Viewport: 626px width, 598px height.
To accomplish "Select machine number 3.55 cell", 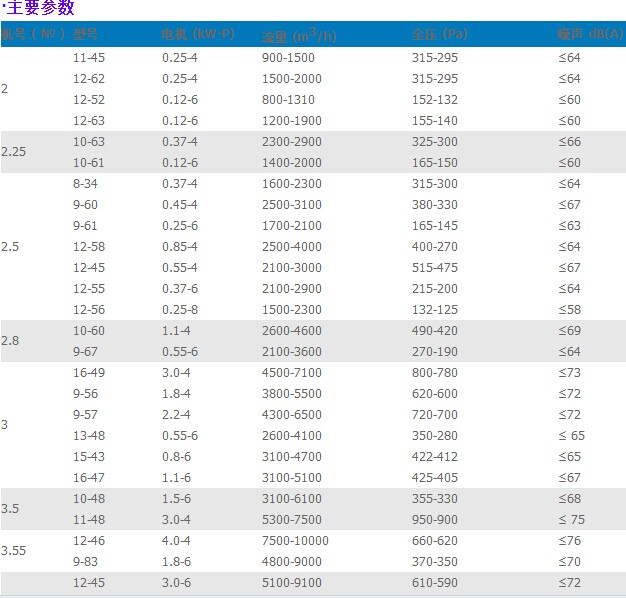I will [x=13, y=550].
